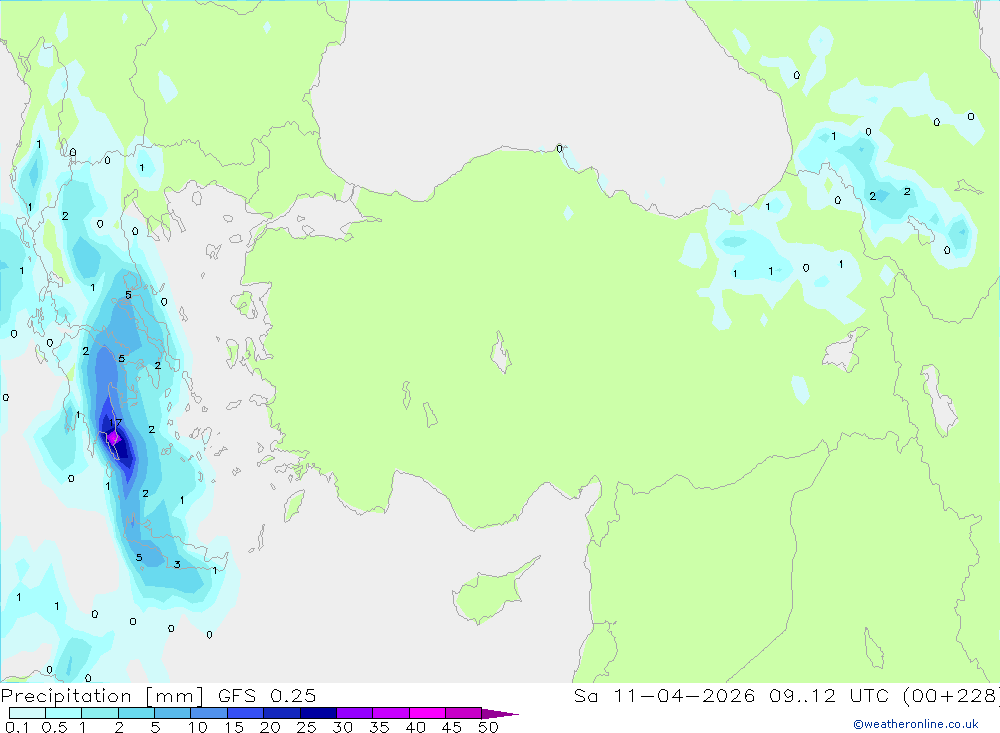Click the 'GFS 0.25' model label

click(x=267, y=696)
